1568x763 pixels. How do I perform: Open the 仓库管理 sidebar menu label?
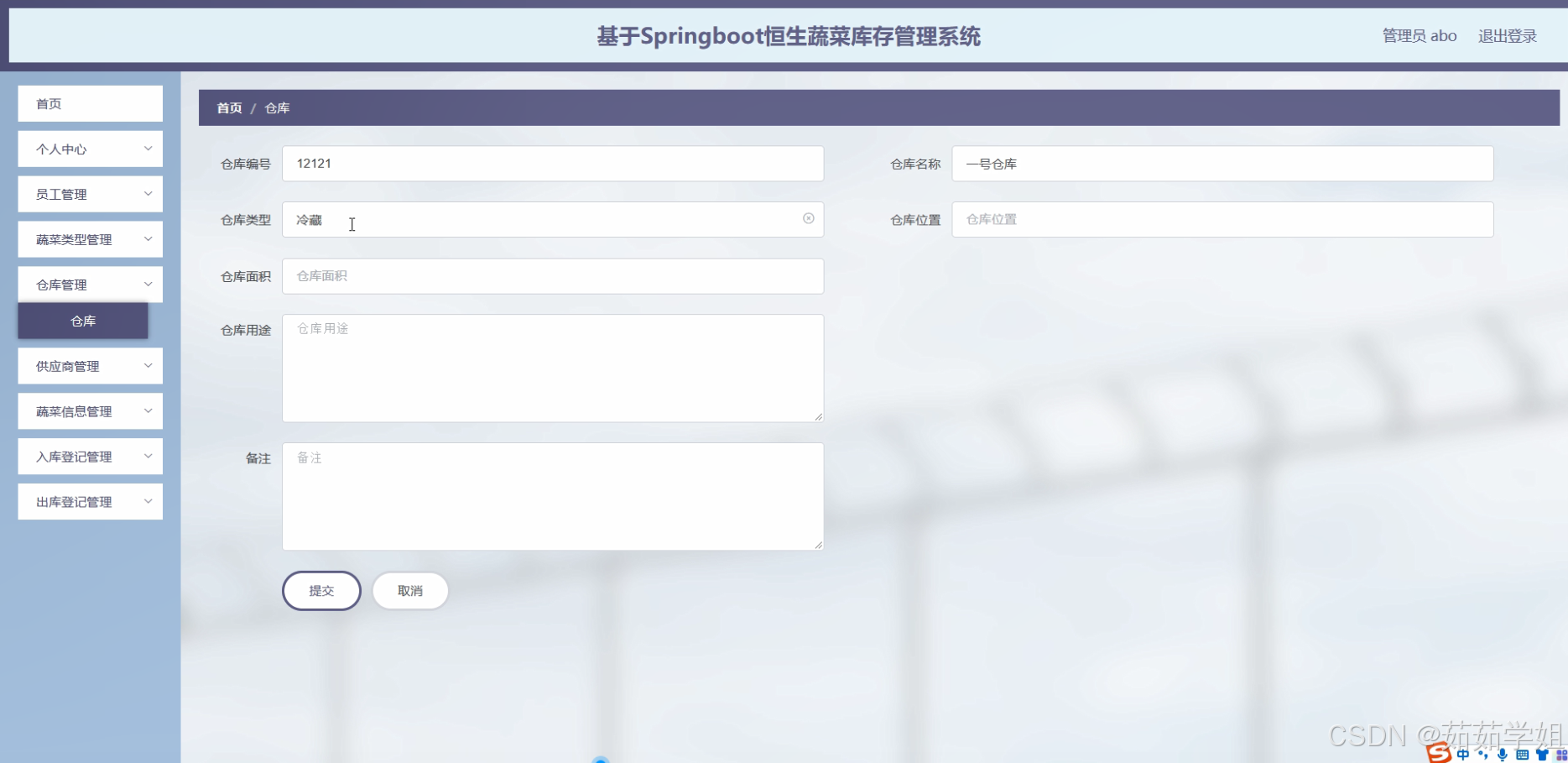click(61, 285)
